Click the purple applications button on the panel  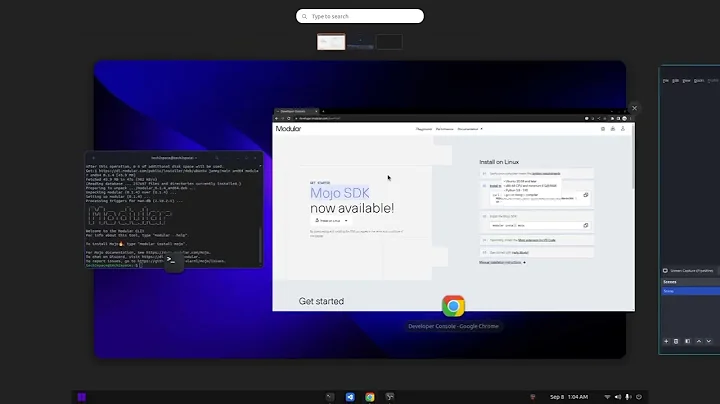point(82,397)
